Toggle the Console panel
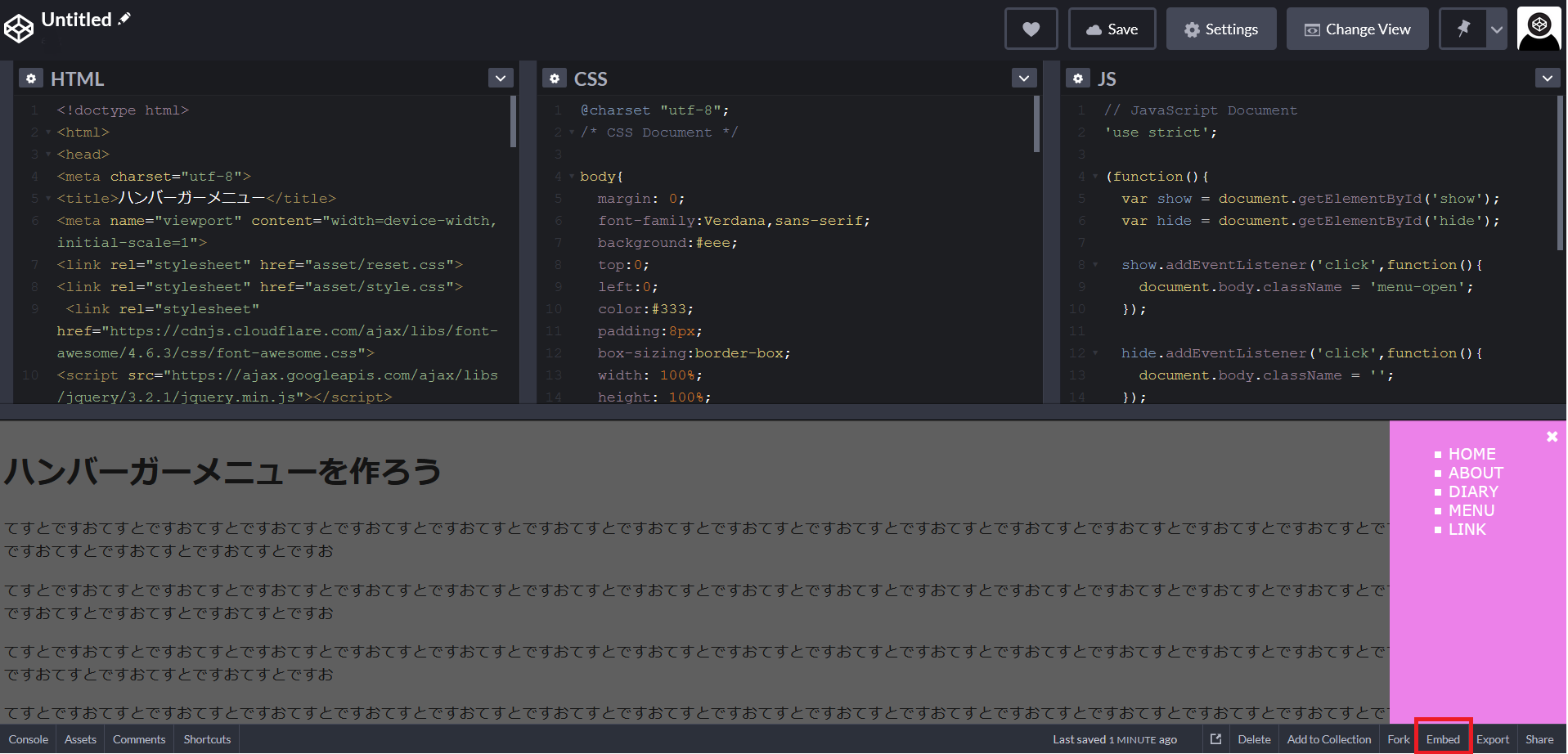Viewport: 1568px width, 754px height. click(29, 739)
